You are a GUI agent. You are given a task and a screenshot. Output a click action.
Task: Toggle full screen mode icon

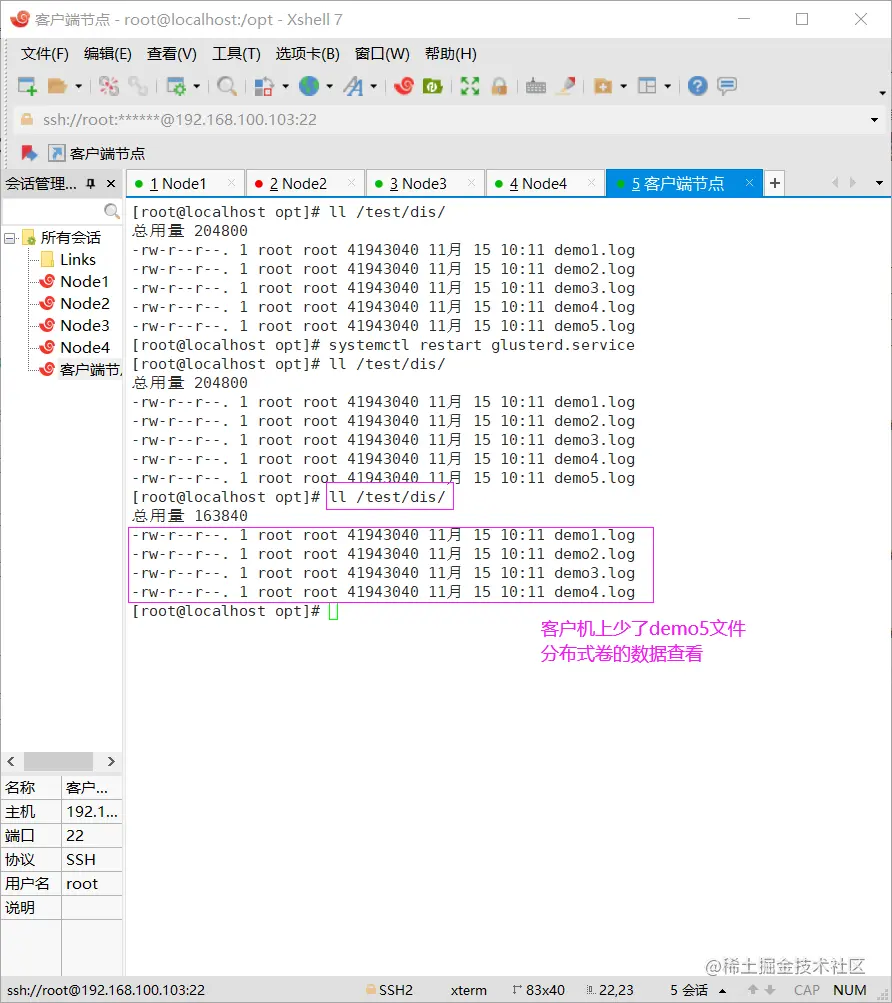tap(470, 86)
